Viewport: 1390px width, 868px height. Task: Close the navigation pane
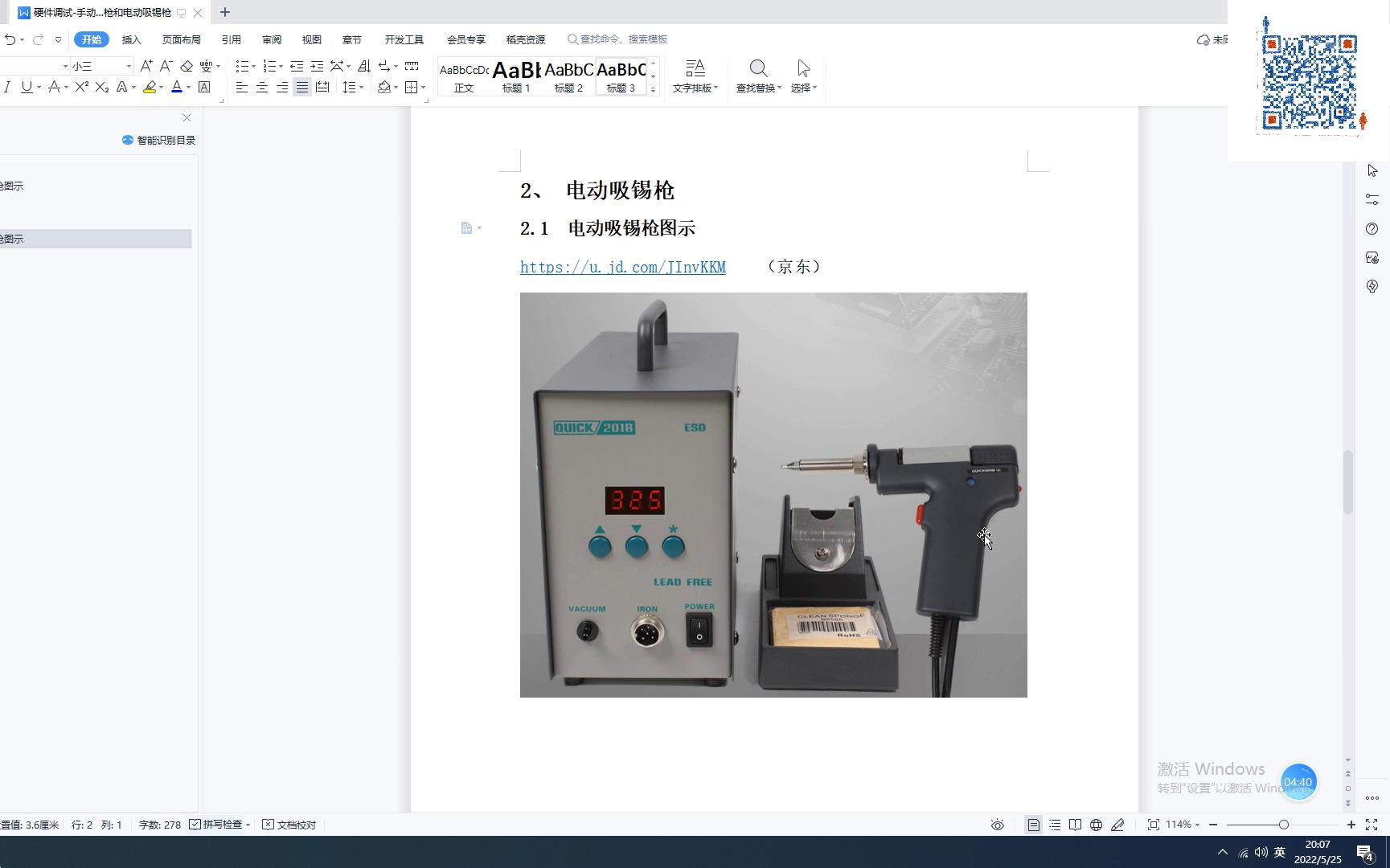click(x=187, y=117)
